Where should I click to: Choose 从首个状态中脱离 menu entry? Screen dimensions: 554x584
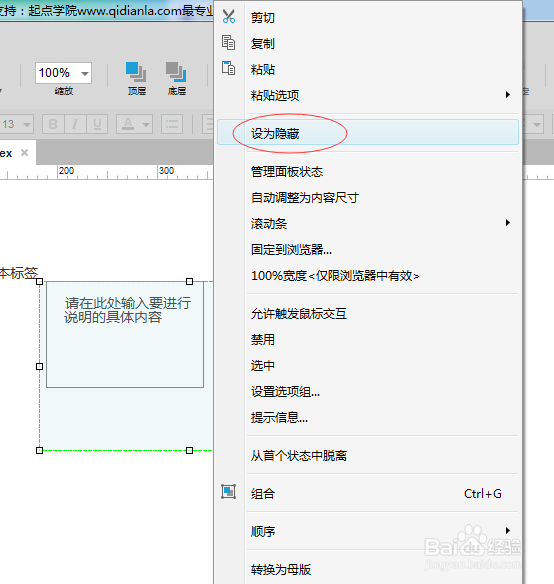tap(368, 456)
